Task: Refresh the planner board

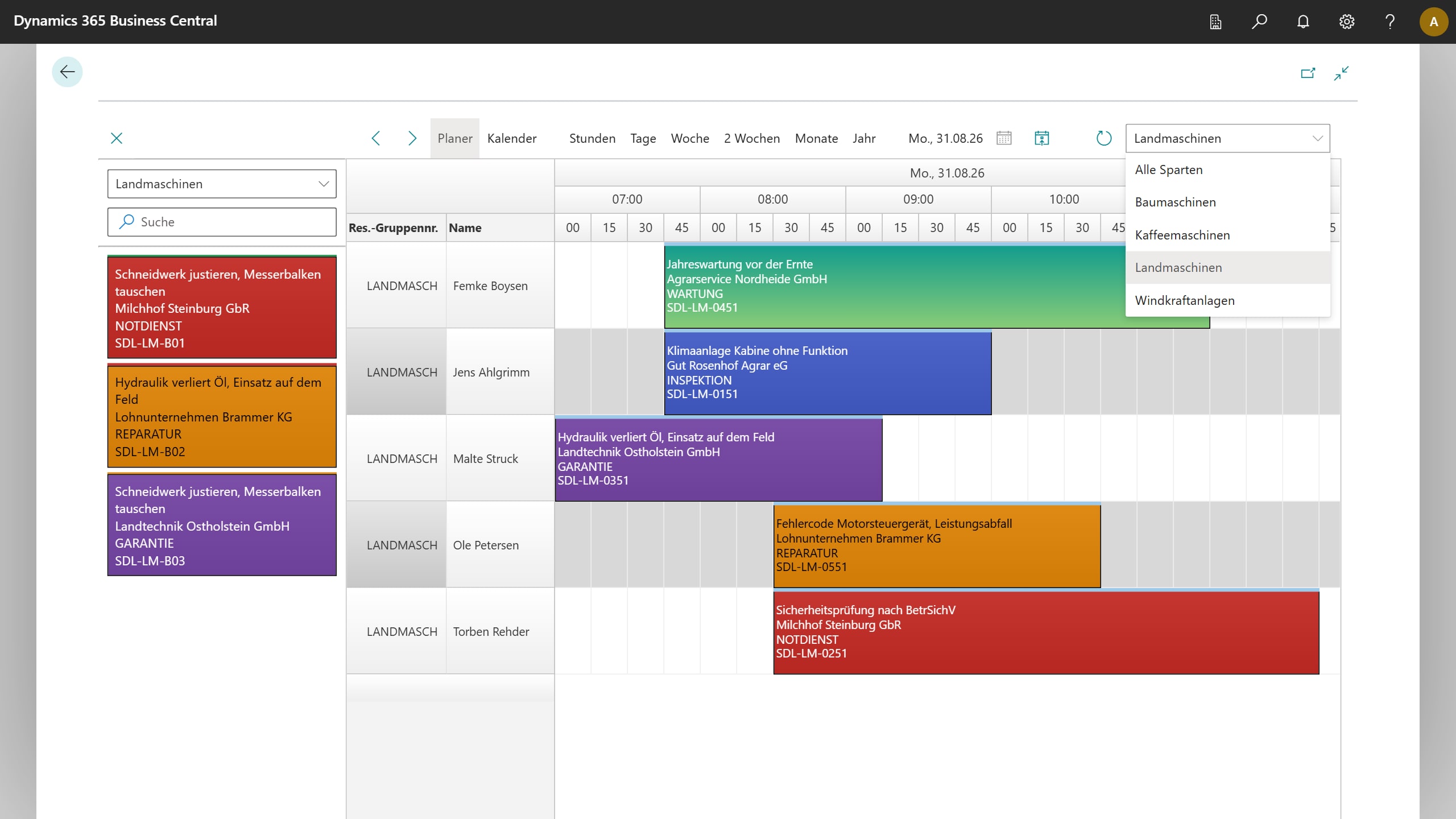Action: 1103,138
